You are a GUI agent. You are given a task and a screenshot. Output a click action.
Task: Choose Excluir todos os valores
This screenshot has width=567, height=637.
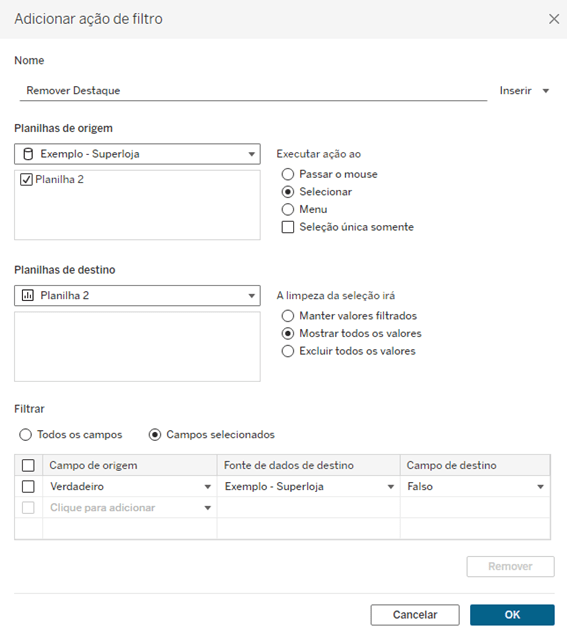pyautogui.click(x=288, y=351)
